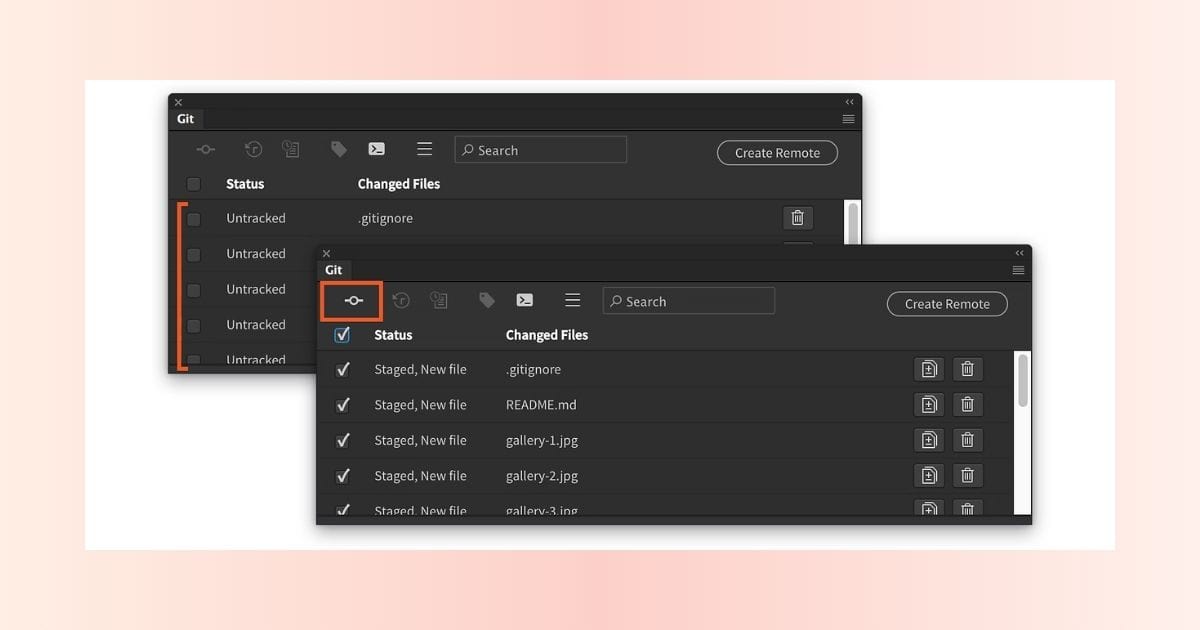Viewport: 1200px width, 630px height.
Task: Click Create Remote in the back Git panel
Action: tap(777, 153)
